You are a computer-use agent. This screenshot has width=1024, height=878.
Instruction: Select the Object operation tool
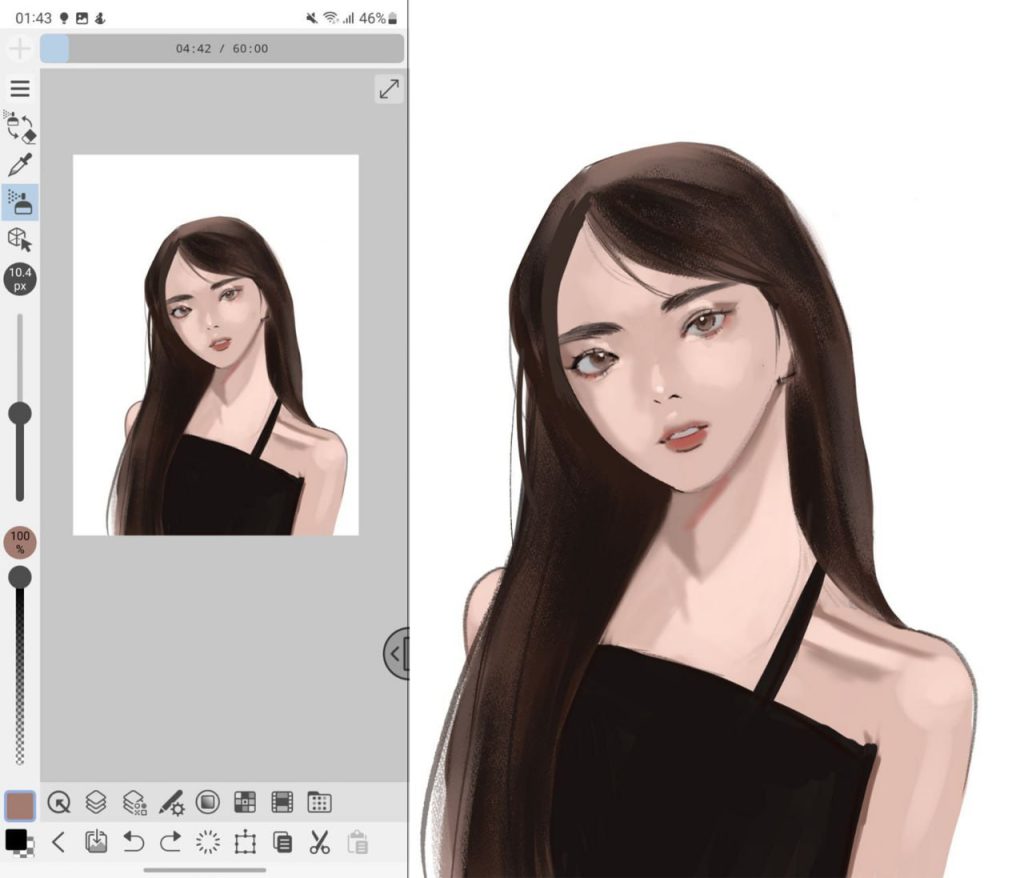coord(20,239)
